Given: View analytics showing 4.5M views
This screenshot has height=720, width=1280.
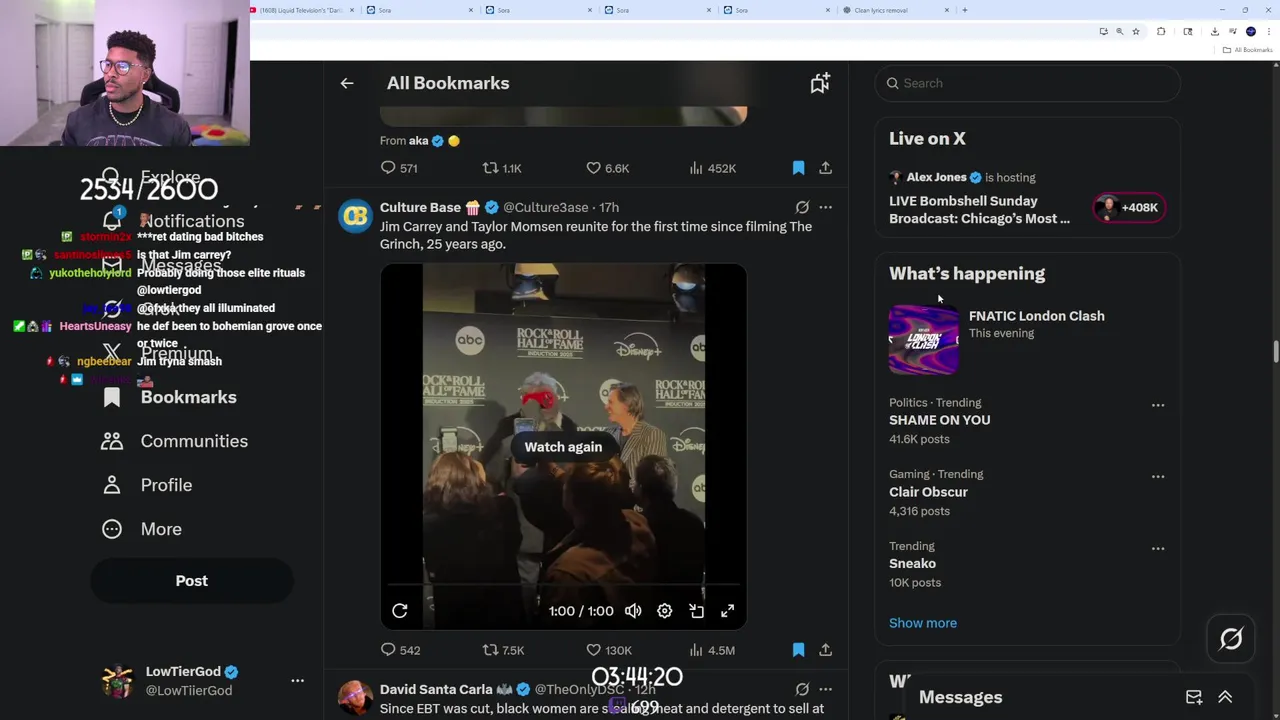Looking at the screenshot, I should coord(712,650).
